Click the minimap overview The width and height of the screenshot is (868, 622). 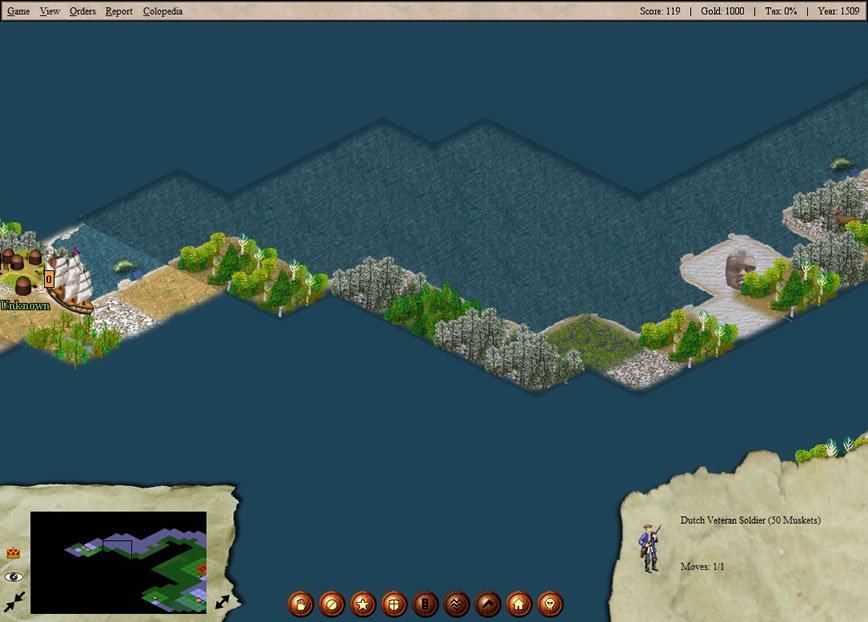point(118,562)
